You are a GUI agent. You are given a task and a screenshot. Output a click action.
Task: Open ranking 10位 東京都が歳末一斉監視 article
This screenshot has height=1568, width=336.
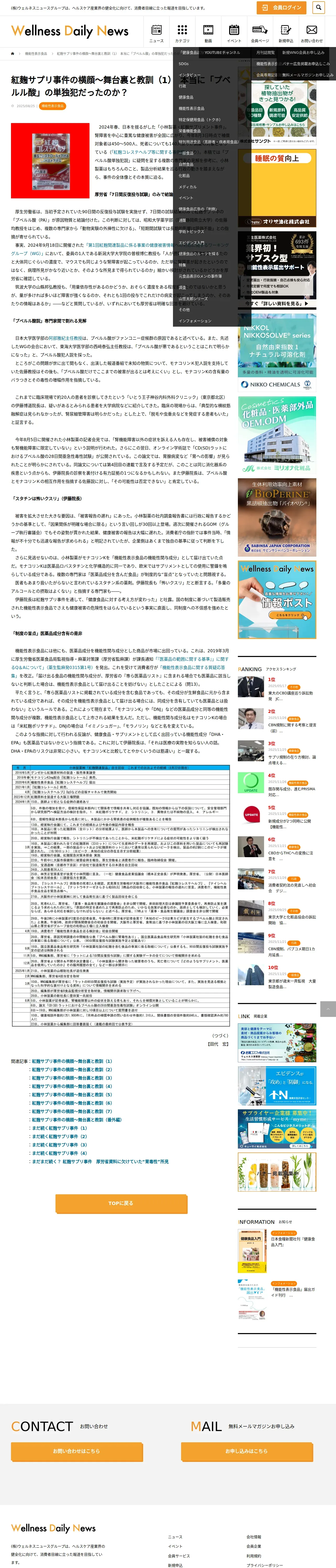(x=292, y=984)
